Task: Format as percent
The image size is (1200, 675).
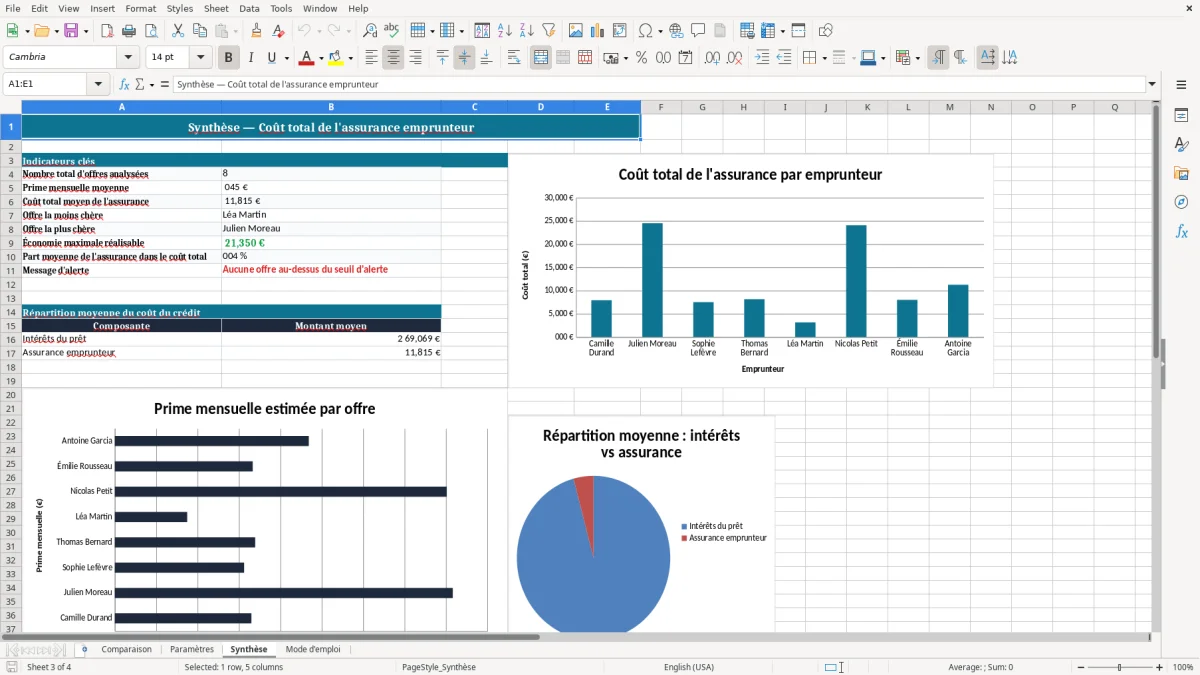Action: point(642,58)
